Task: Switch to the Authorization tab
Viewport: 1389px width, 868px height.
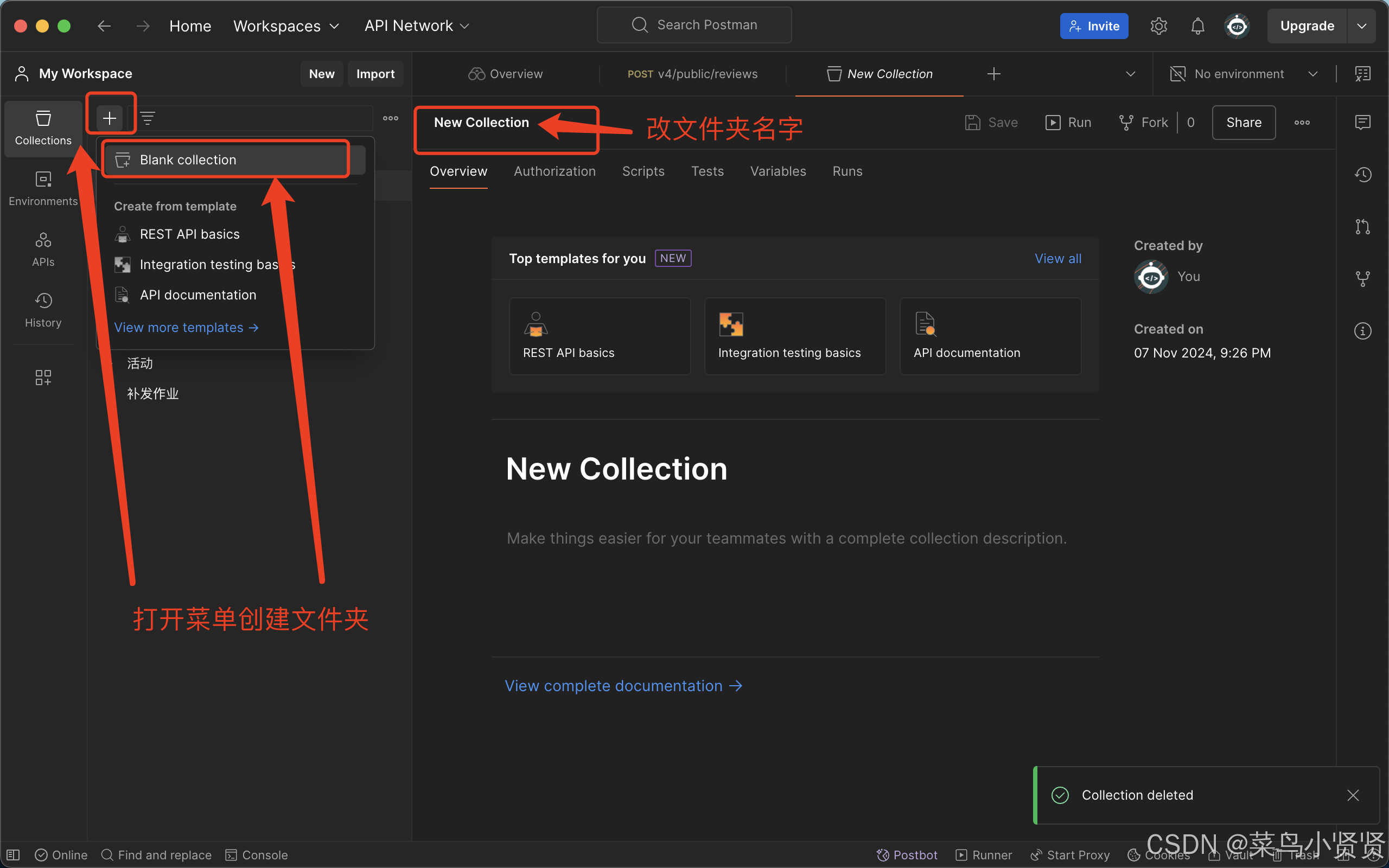Action: click(555, 171)
